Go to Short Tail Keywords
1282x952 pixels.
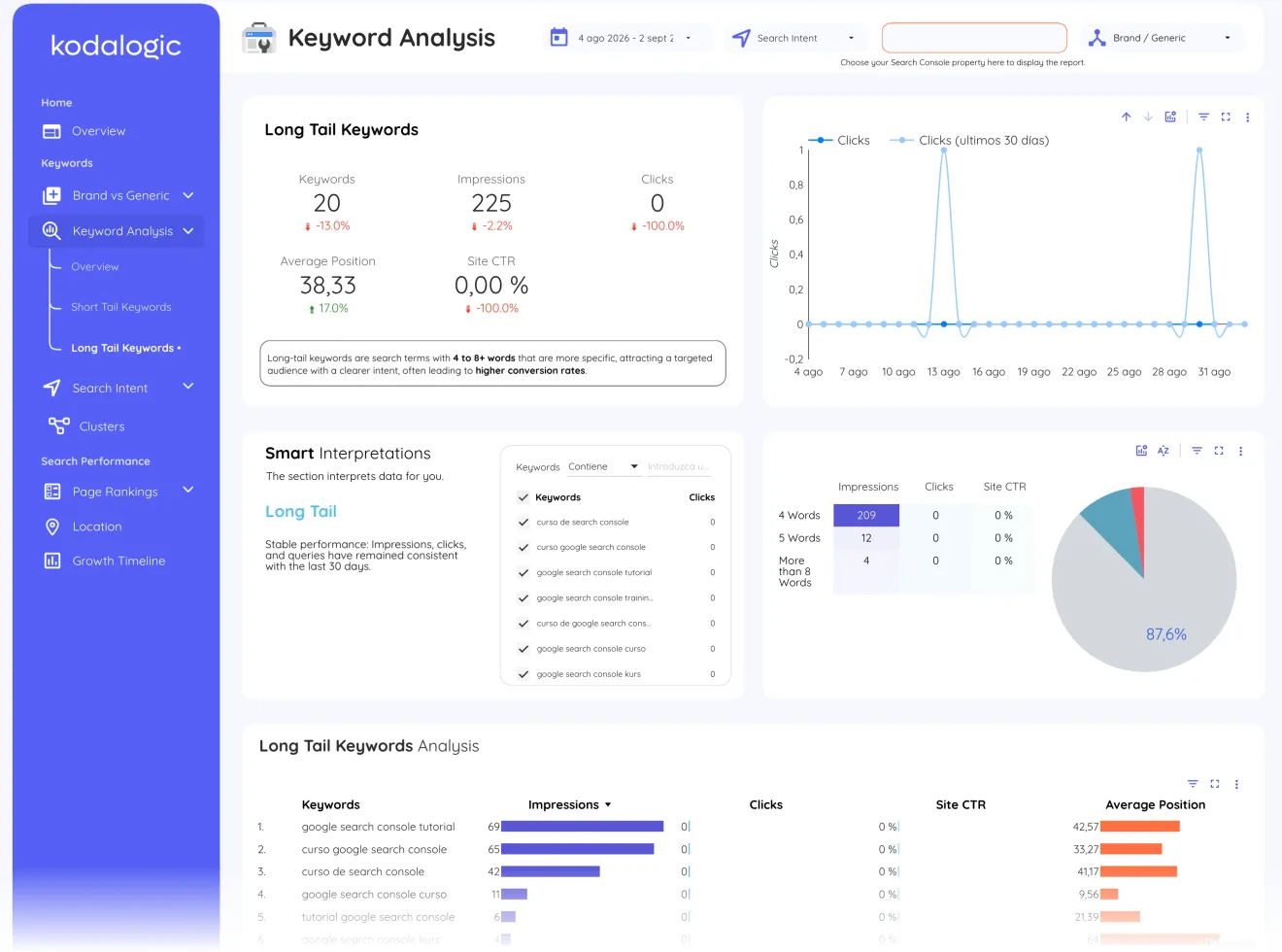tap(121, 307)
